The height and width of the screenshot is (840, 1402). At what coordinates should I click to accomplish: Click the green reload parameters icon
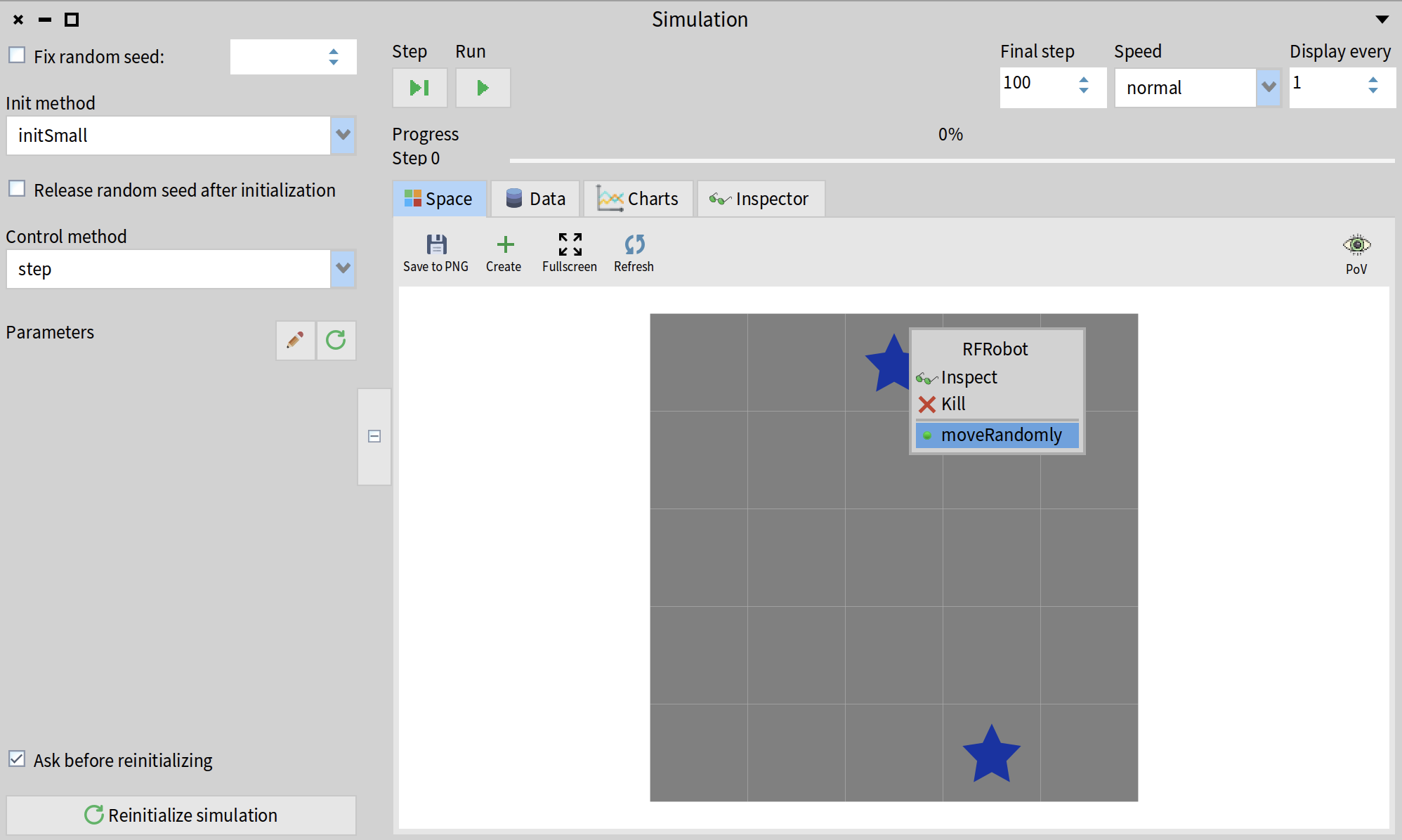tap(336, 341)
